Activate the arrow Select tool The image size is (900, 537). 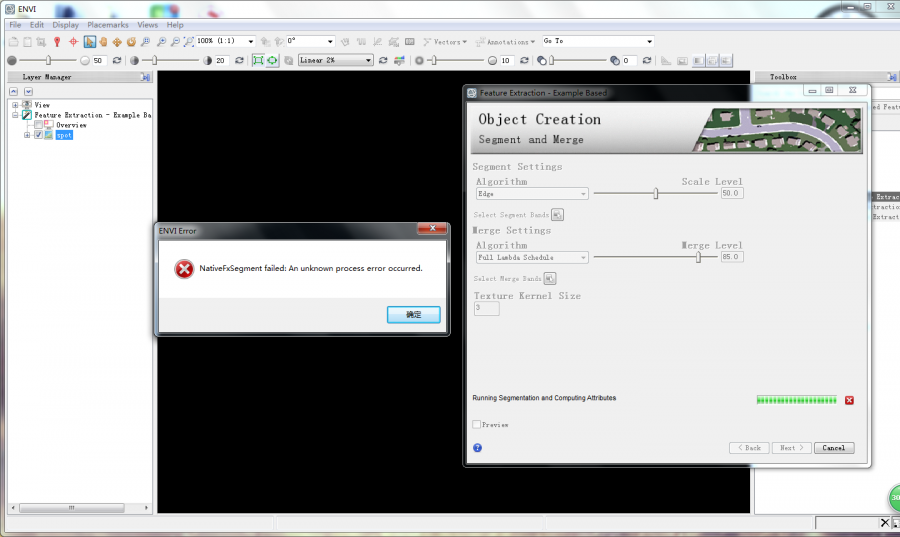89,41
